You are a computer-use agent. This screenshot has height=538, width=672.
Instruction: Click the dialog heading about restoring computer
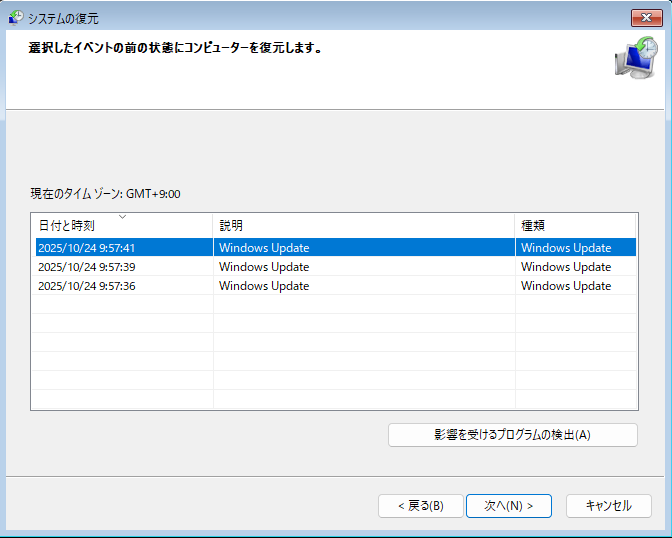click(175, 47)
